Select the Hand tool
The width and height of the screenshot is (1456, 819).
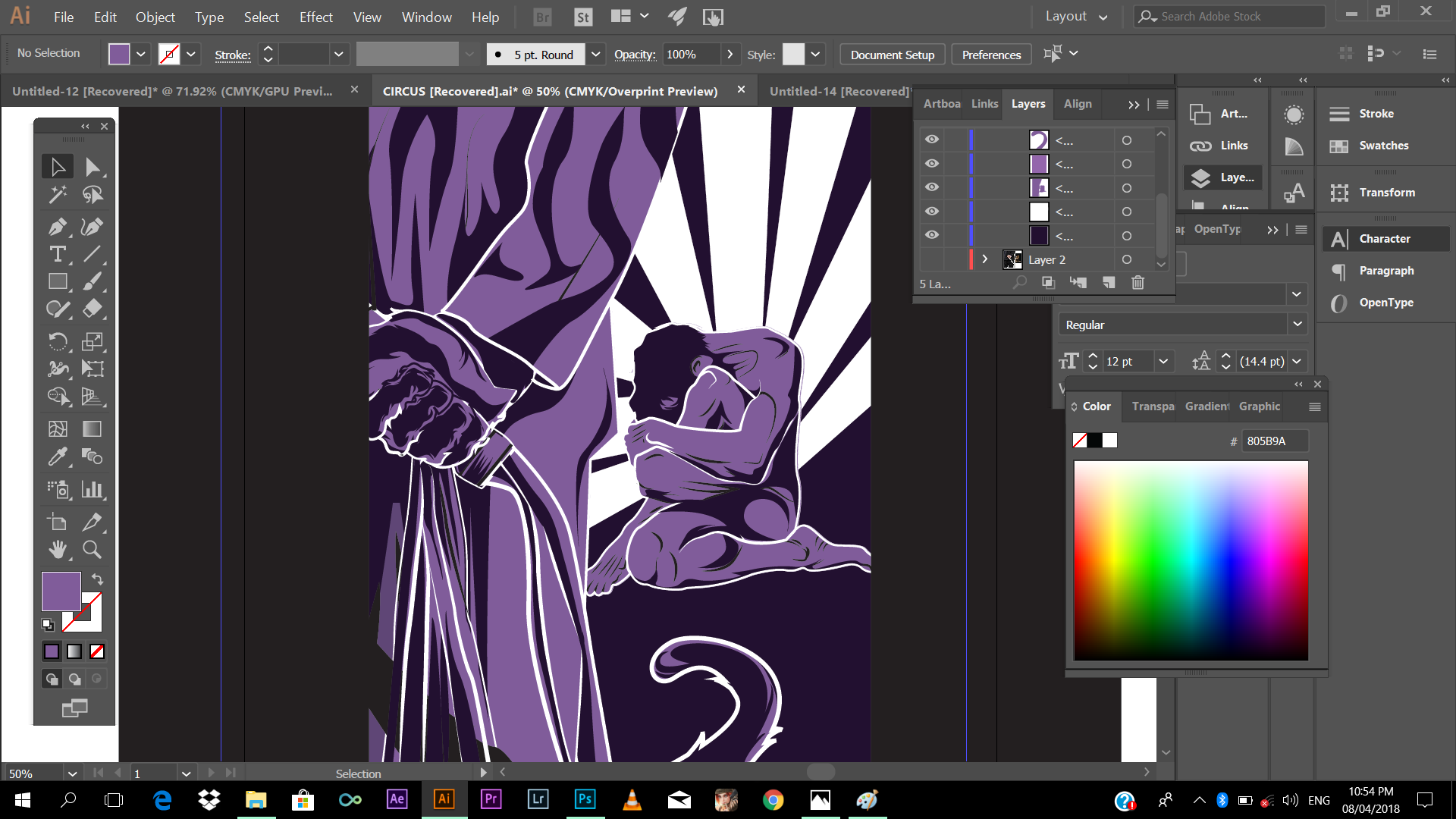(x=58, y=549)
